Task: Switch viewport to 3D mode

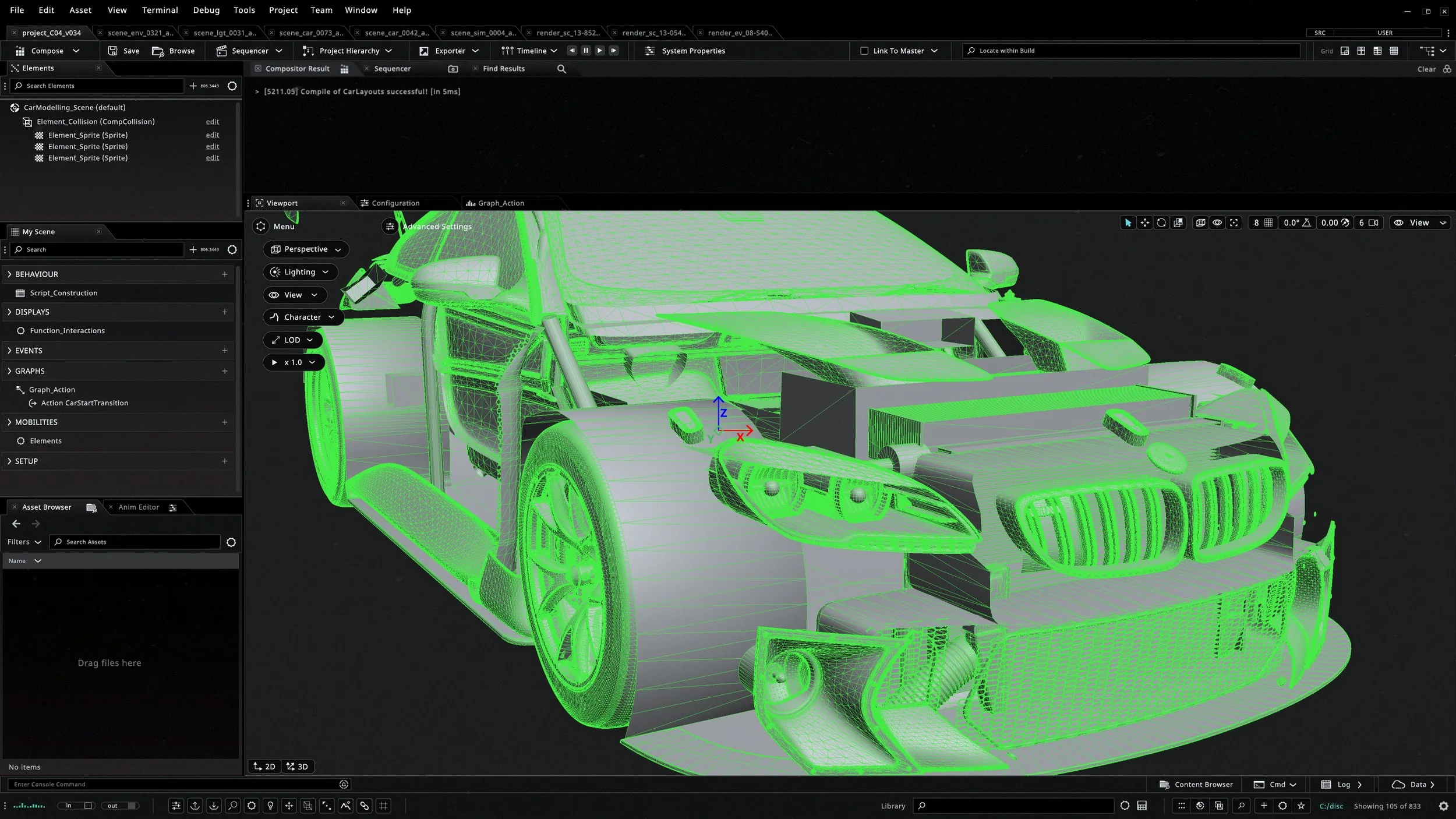Action: coord(298,766)
